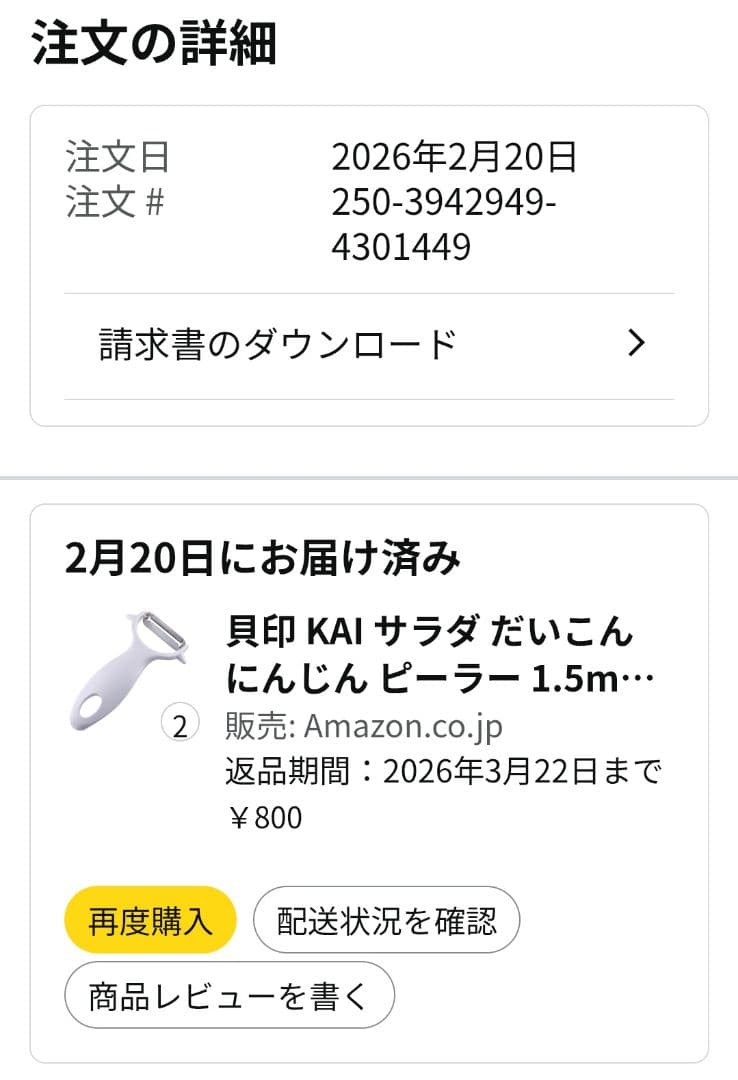This screenshot has height=1080, width=738.
Task: Open the 貝印 KAI ピーラー product title
Action: click(x=440, y=655)
